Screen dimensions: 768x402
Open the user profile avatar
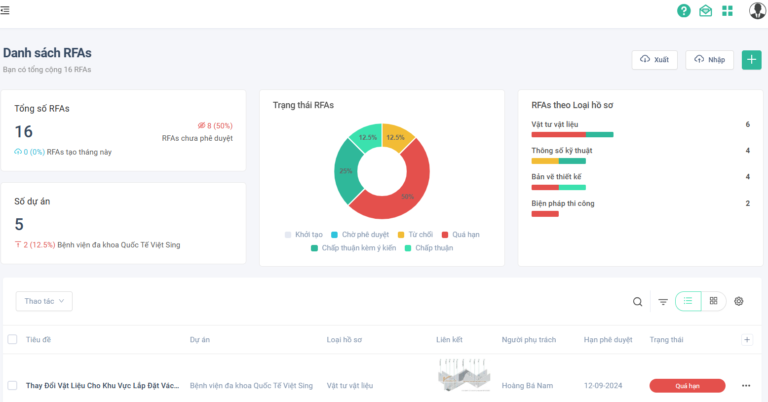click(x=757, y=10)
